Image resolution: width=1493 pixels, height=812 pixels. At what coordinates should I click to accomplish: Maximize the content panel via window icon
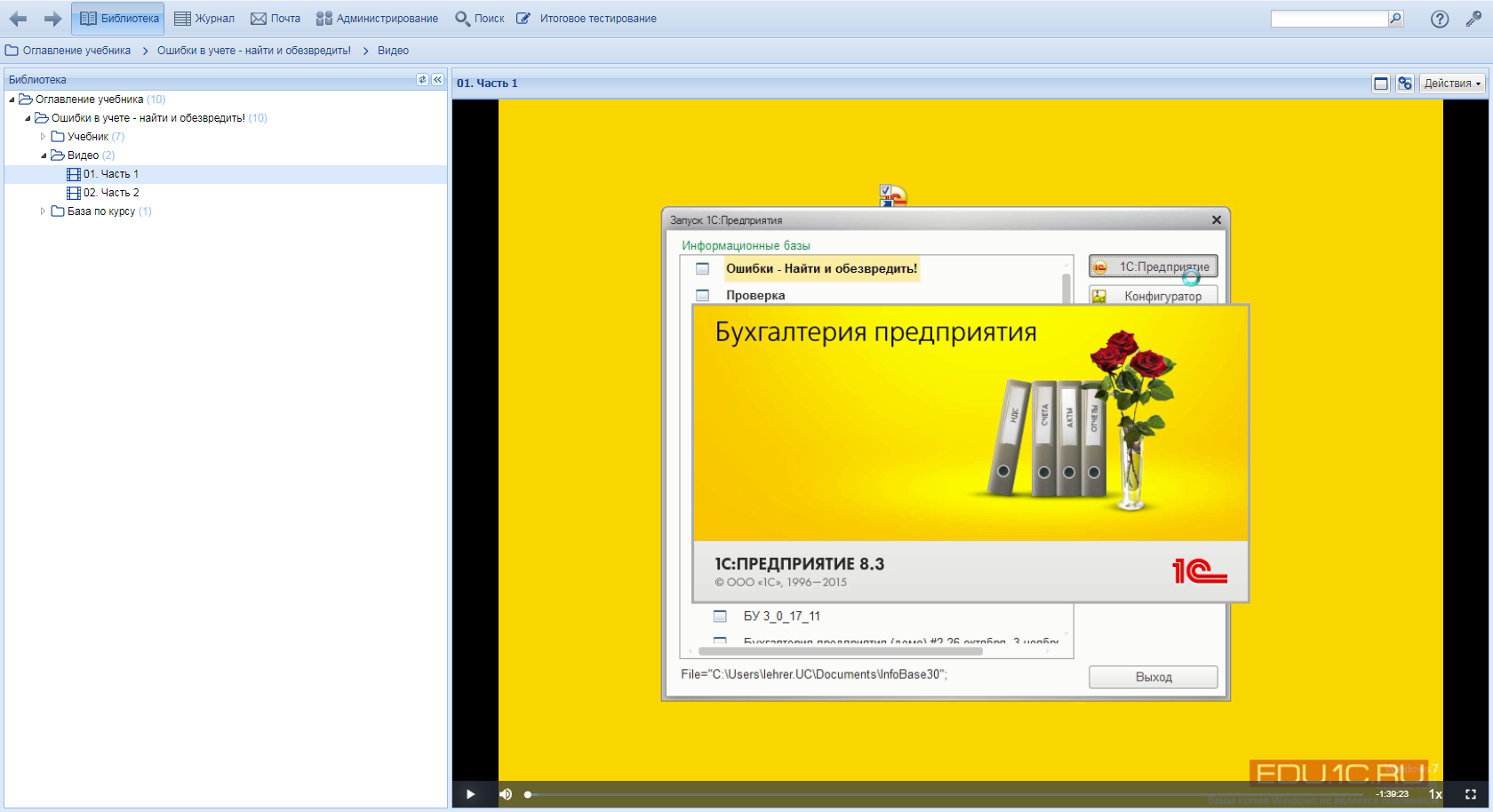coord(1381,84)
